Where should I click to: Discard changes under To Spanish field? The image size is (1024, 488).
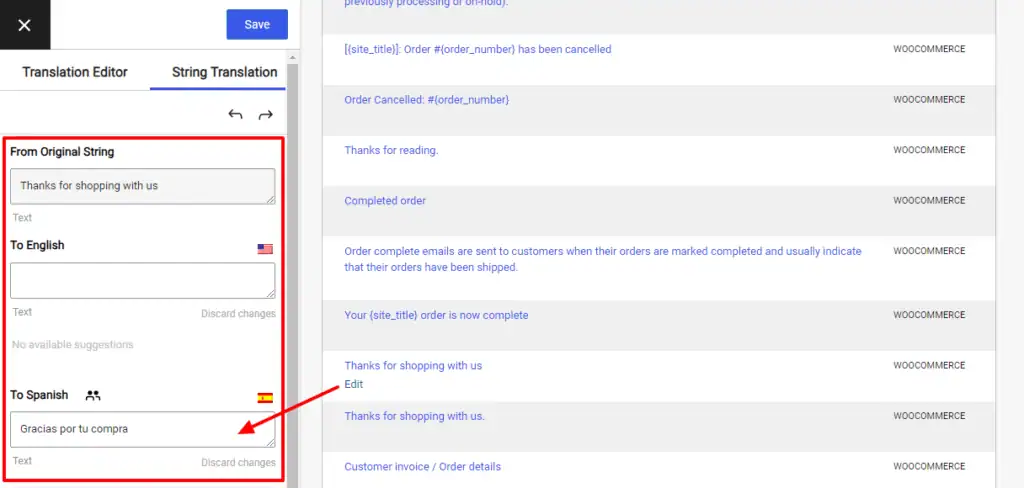[x=238, y=463]
